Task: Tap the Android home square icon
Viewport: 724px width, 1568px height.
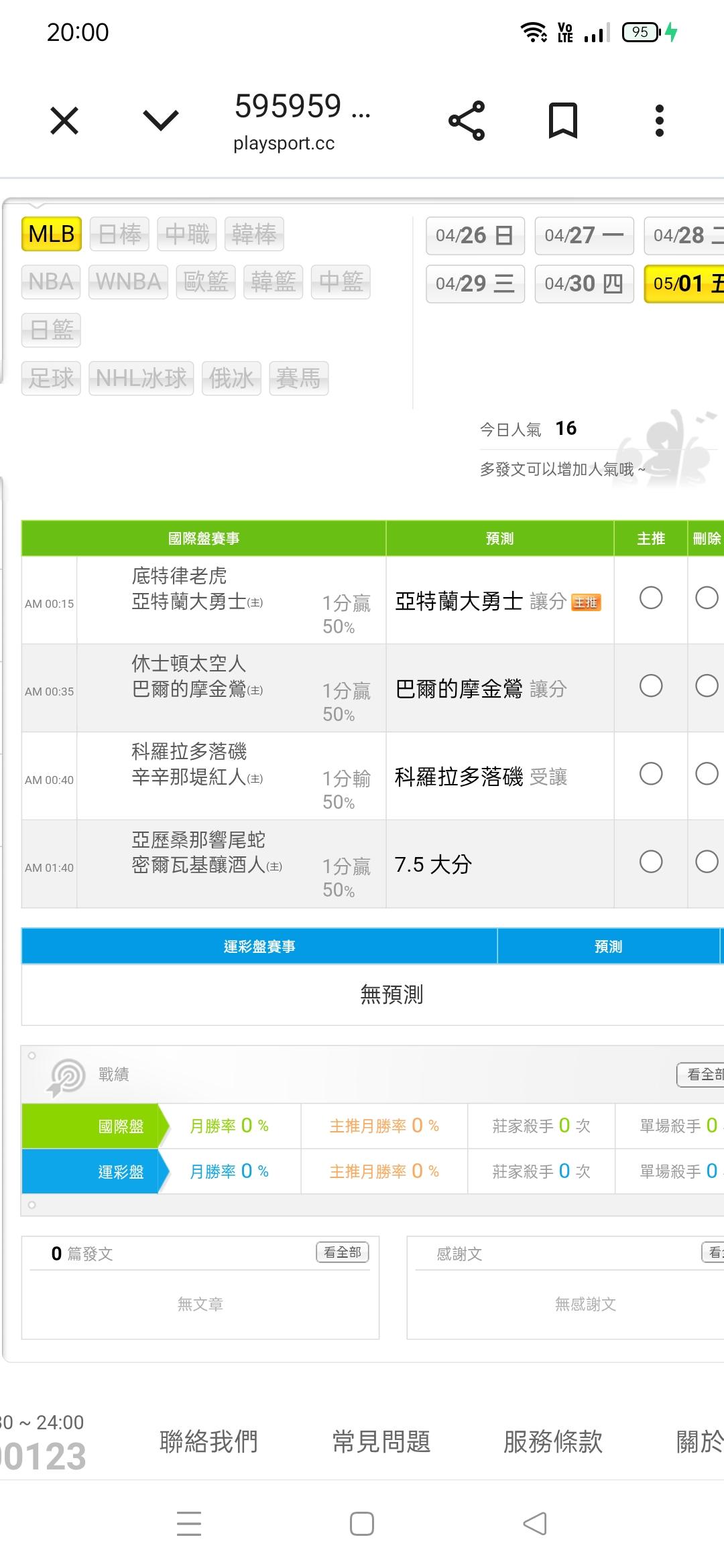Action: pyautogui.click(x=362, y=1523)
